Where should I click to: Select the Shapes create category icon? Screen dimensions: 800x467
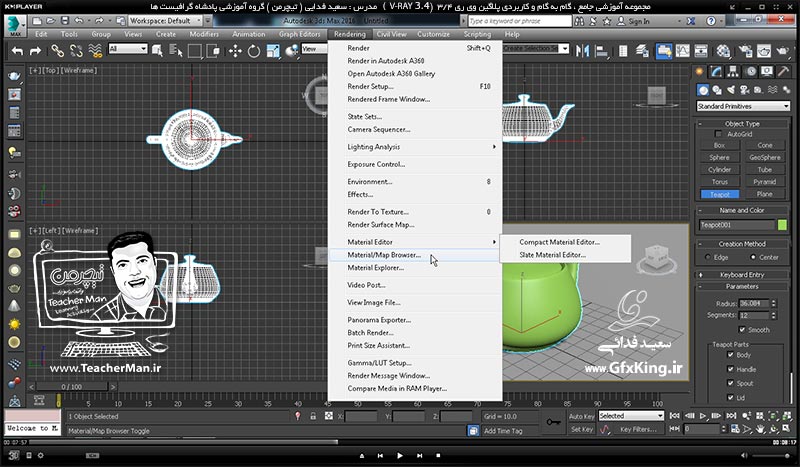pyautogui.click(x=717, y=90)
